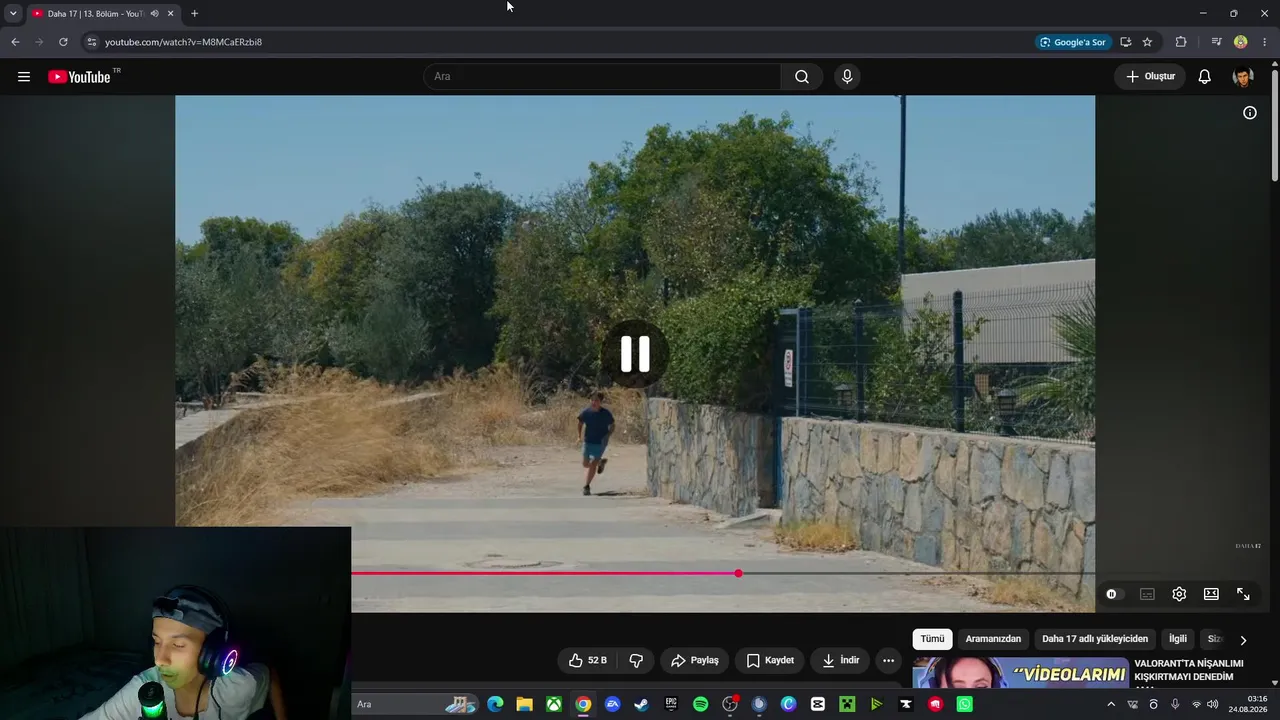This screenshot has width=1280, height=720.
Task: Share the video via Paylaş
Action: click(695, 660)
